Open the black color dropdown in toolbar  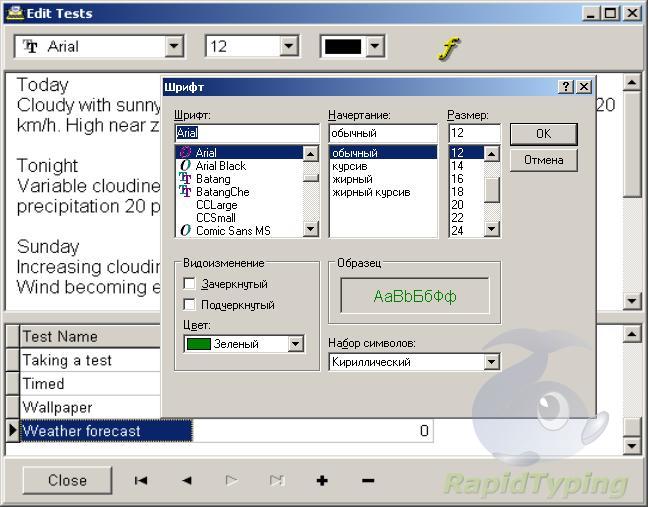coord(375,46)
